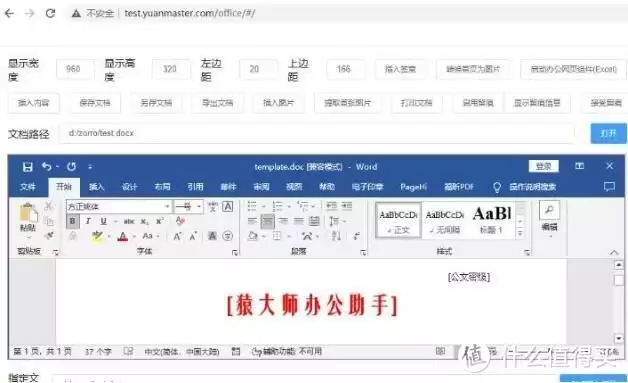This screenshot has height=383, width=628.
Task: Click the Undo arrow icon
Action: pyautogui.click(x=47, y=166)
